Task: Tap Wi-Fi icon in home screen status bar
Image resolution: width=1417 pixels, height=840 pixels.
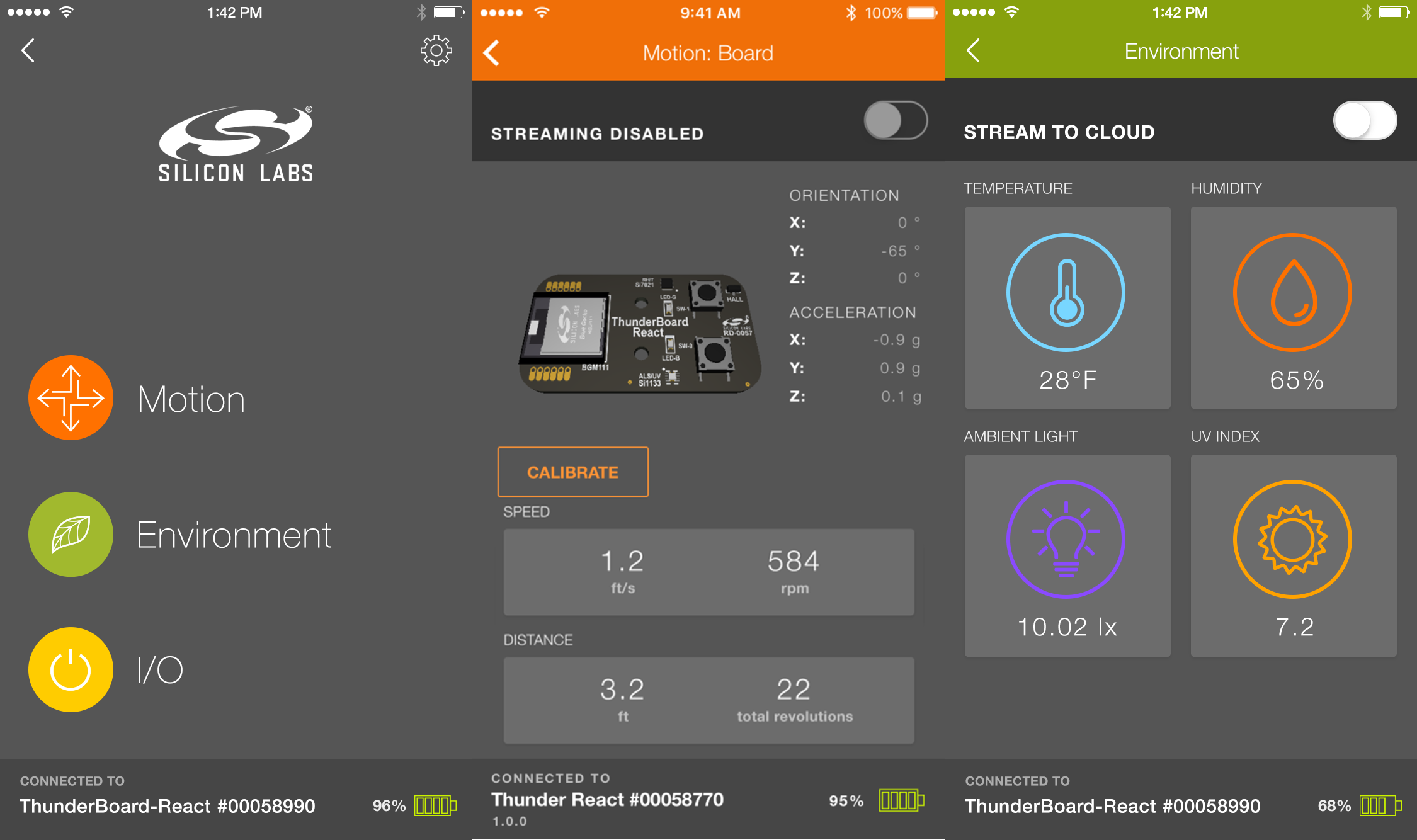Action: pos(66,11)
